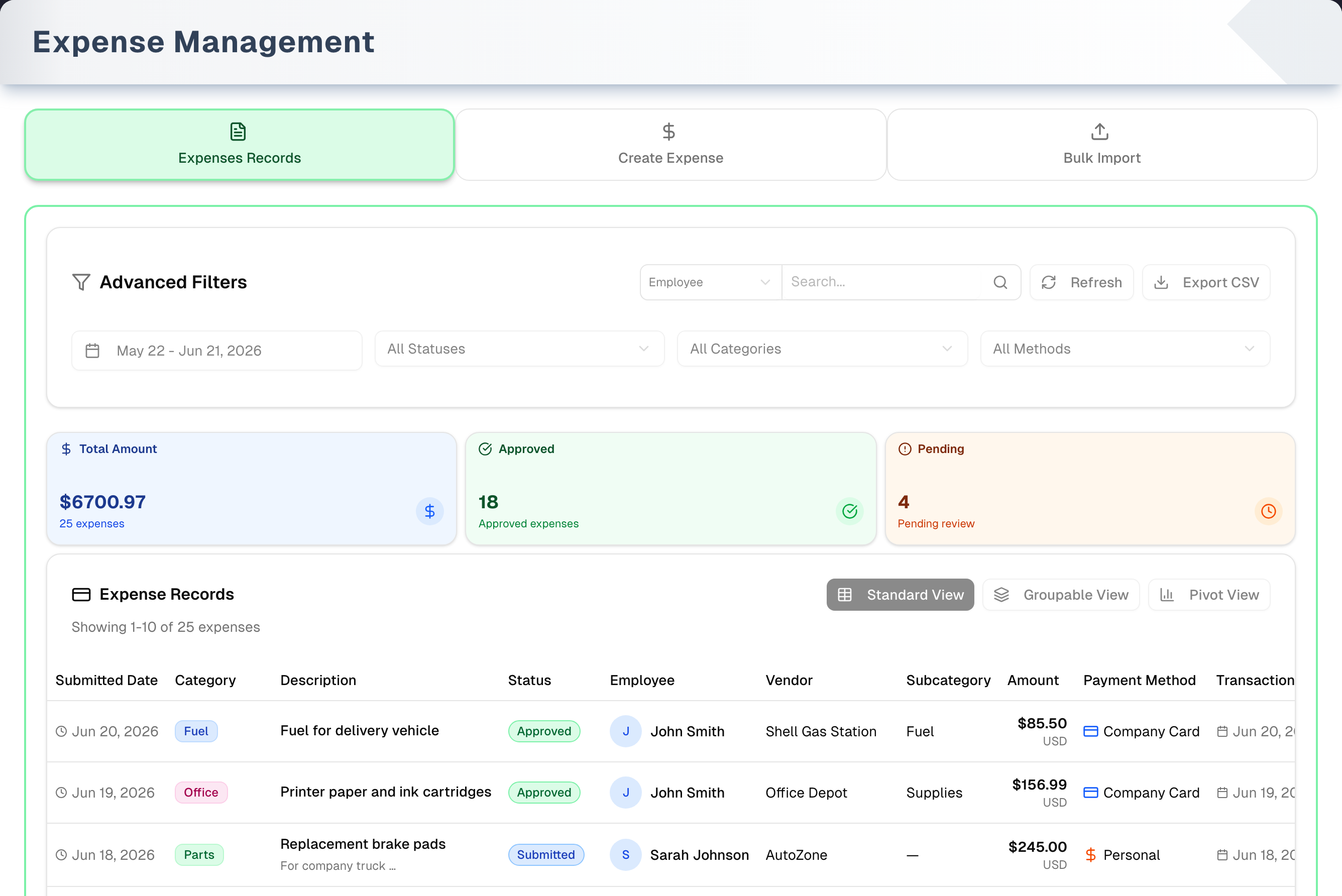
Task: Click the dollar icon above Create Expense
Action: 668,132
